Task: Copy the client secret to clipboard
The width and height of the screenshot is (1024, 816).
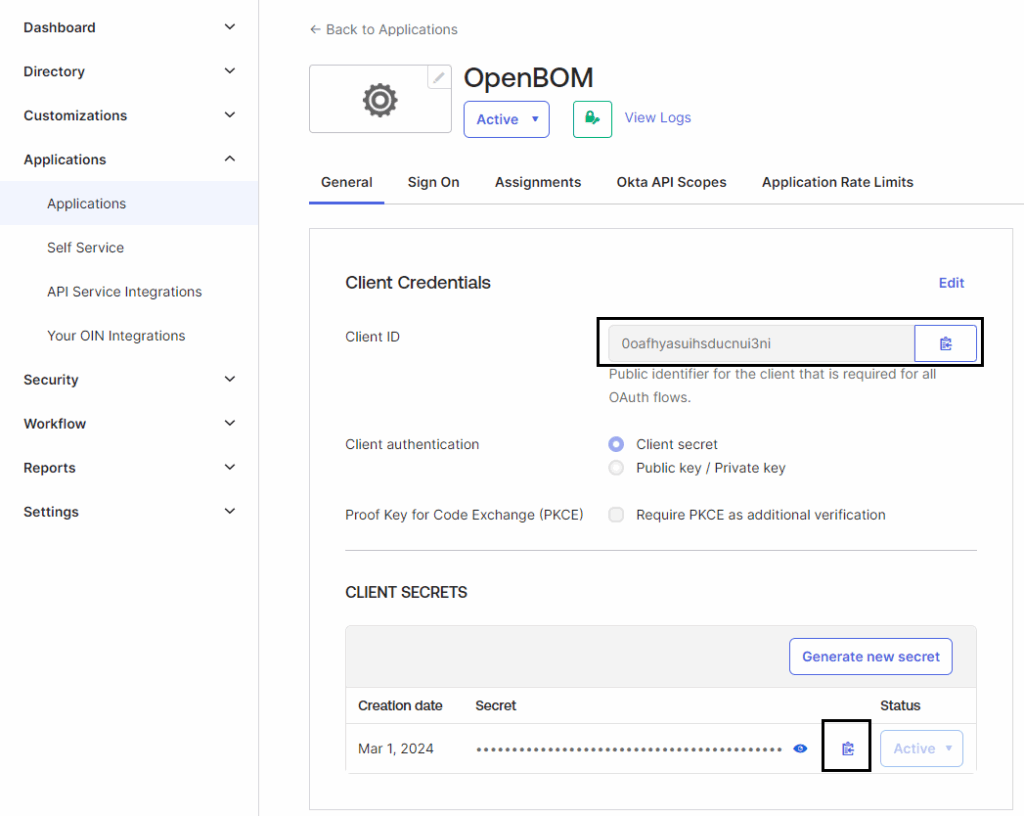Action: pos(848,748)
